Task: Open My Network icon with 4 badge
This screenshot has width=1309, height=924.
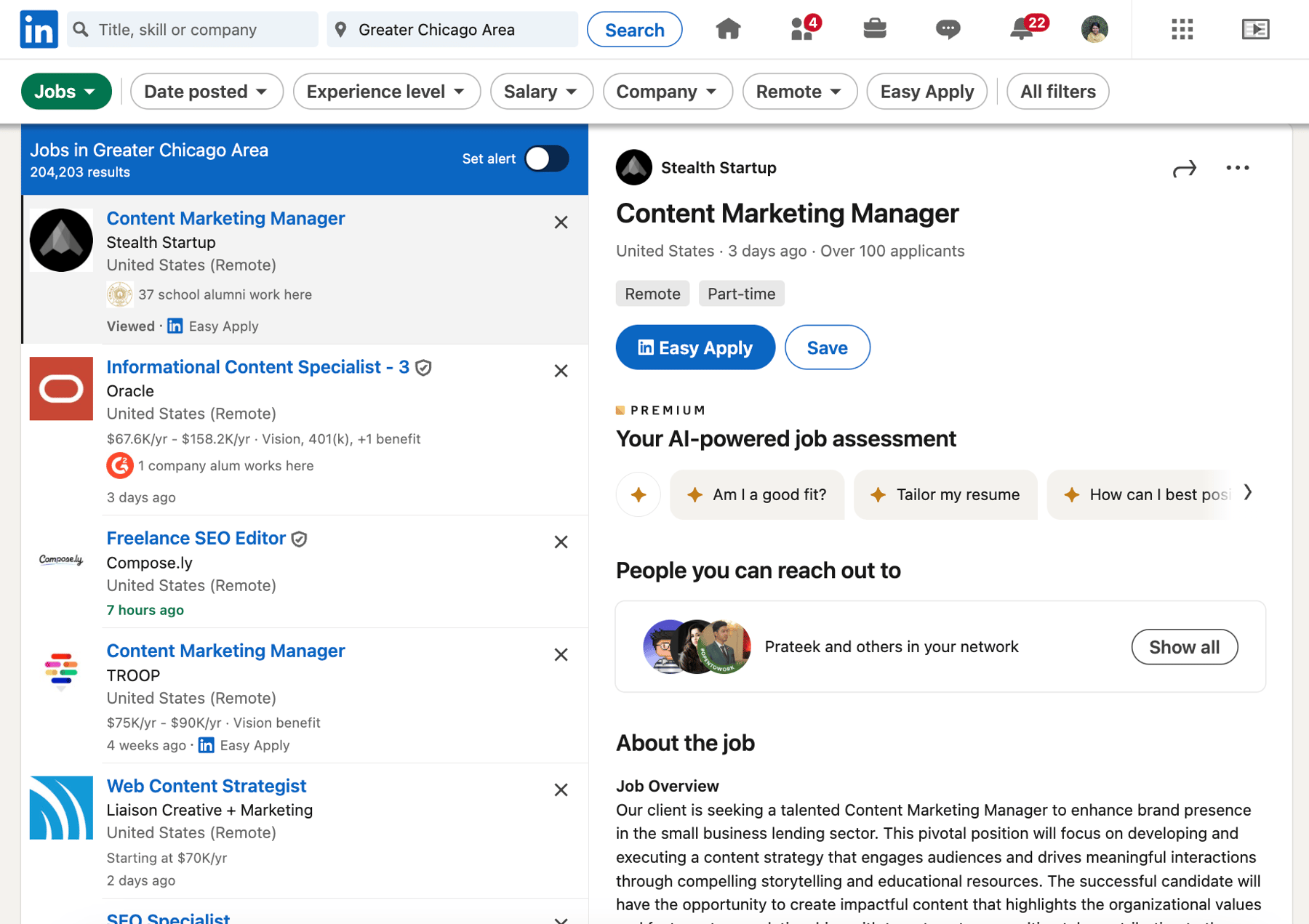Action: [805, 28]
